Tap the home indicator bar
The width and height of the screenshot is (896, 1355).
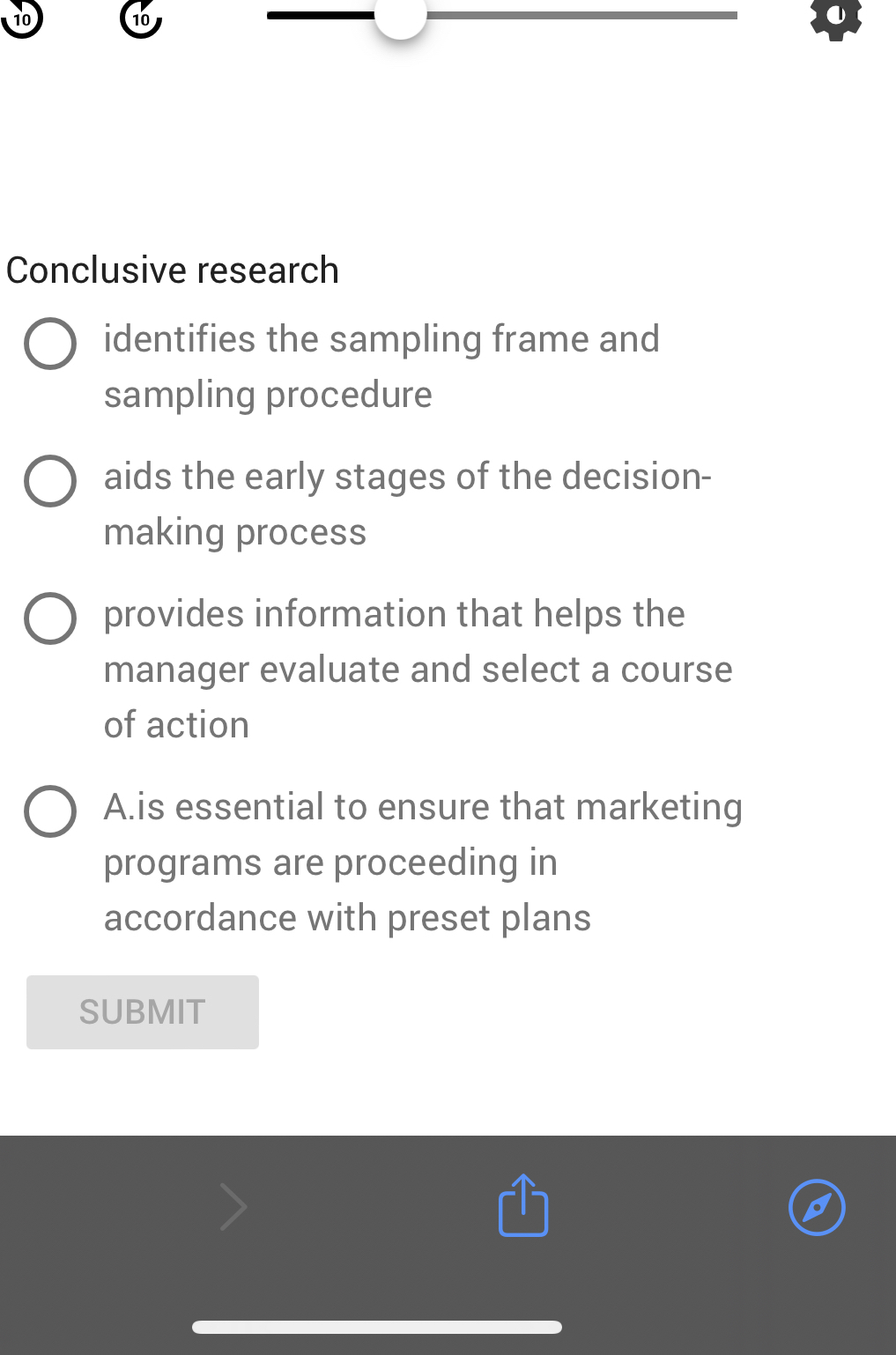pyautogui.click(x=376, y=1326)
